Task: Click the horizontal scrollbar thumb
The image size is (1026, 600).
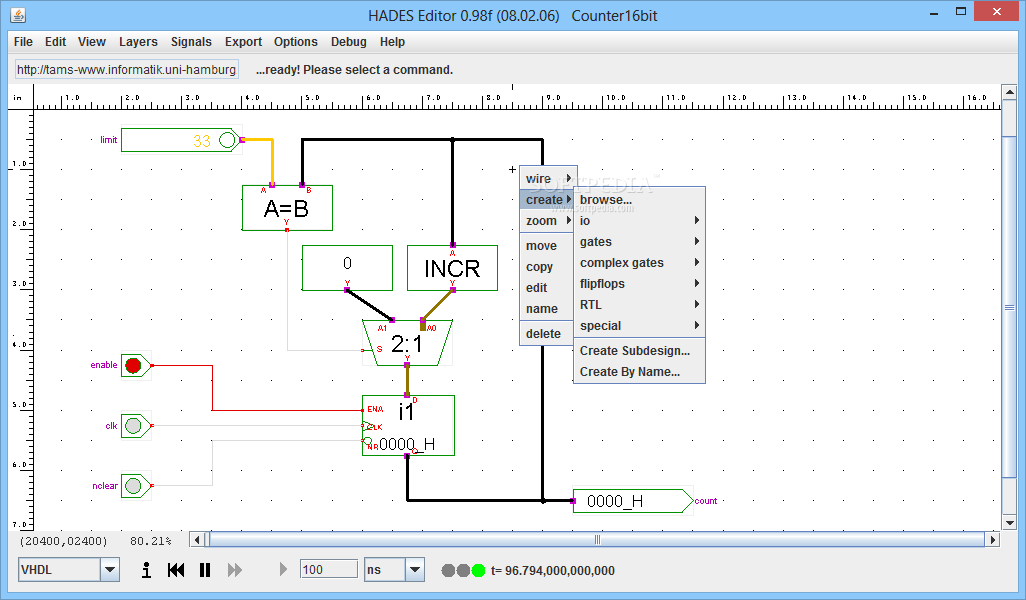Action: pyautogui.click(x=597, y=540)
